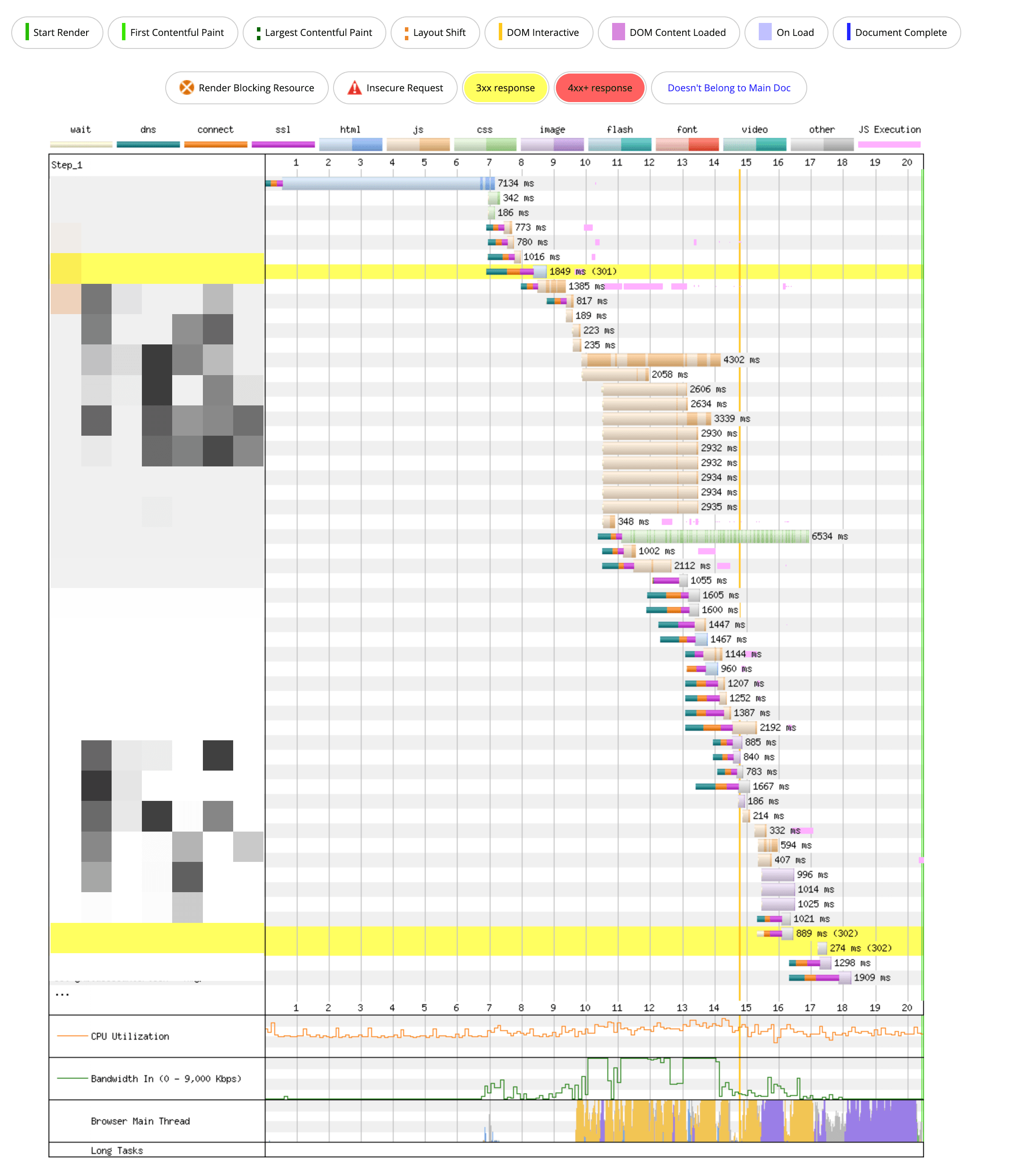This screenshot has width=1014, height=1176.
Task: Click the JS Execution pink color swatch
Action: point(889,145)
